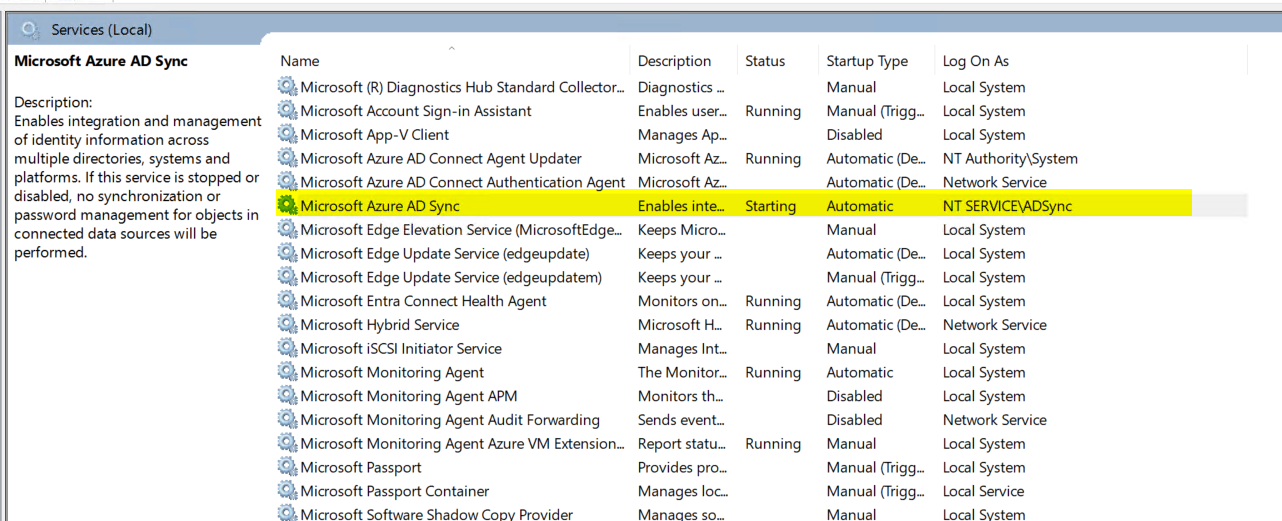The width and height of the screenshot is (1282, 521).
Task: Click the Services (Local) pane title
Action: (102, 30)
